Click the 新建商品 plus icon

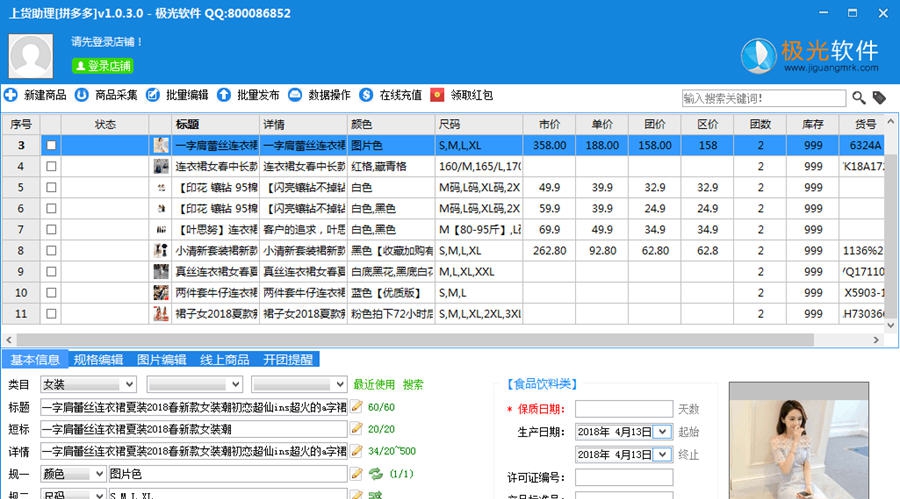pos(10,95)
